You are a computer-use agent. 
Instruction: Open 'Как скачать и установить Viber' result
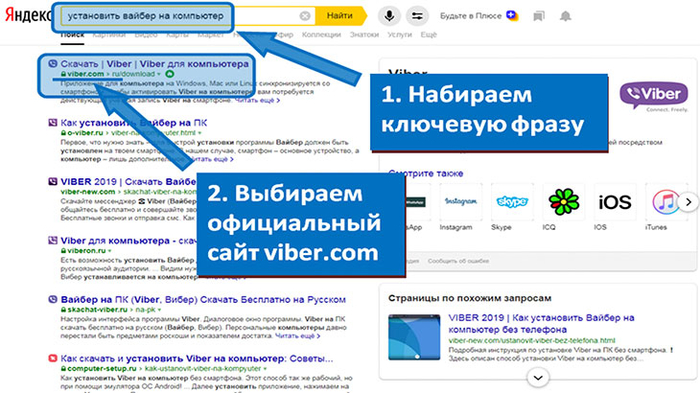[x=197, y=359]
